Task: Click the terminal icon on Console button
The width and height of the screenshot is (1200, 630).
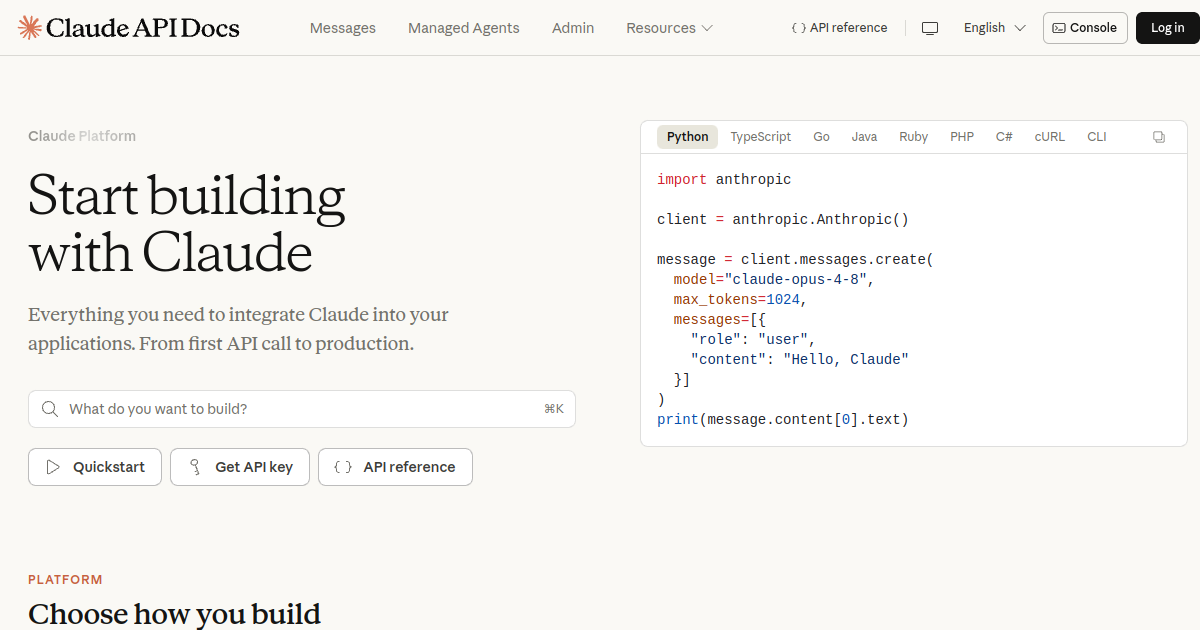Action: pyautogui.click(x=1059, y=28)
